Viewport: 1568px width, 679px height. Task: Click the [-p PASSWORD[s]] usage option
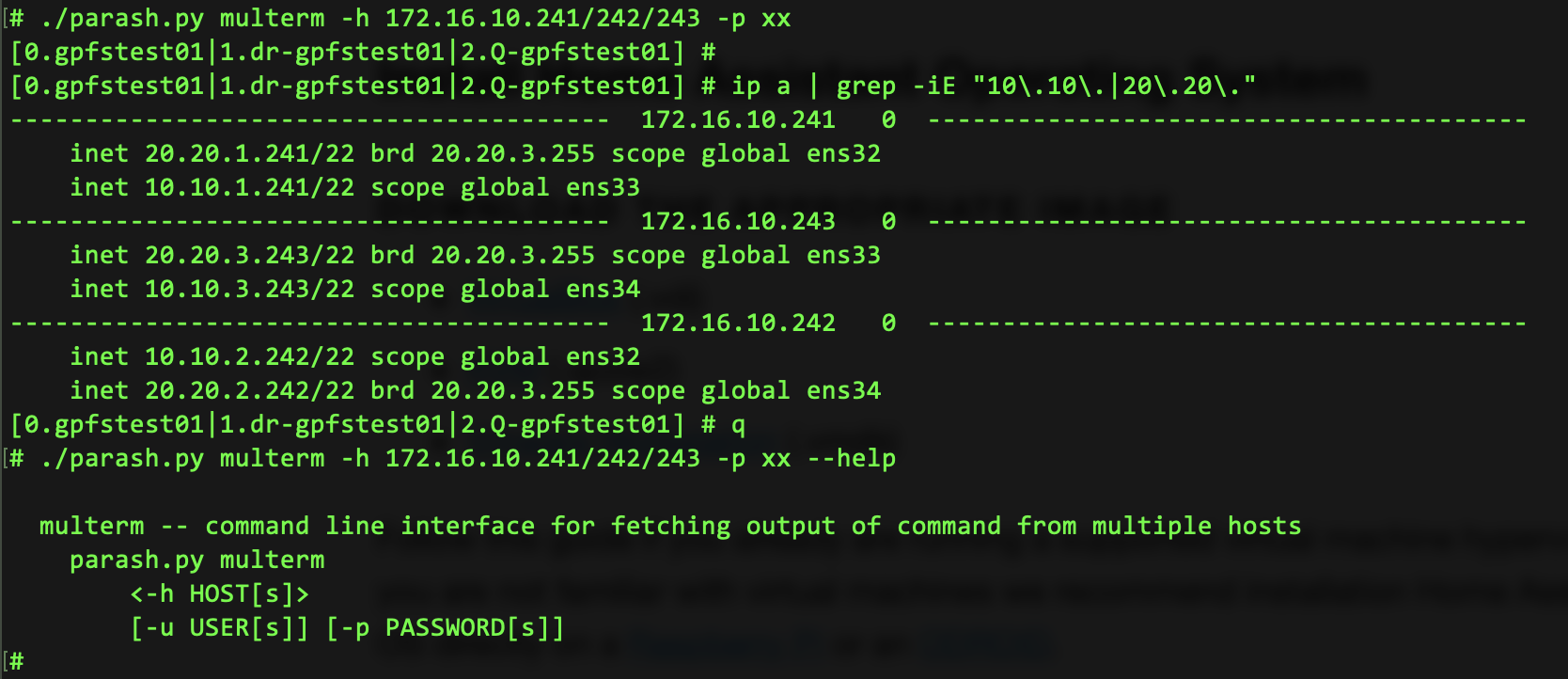(445, 628)
